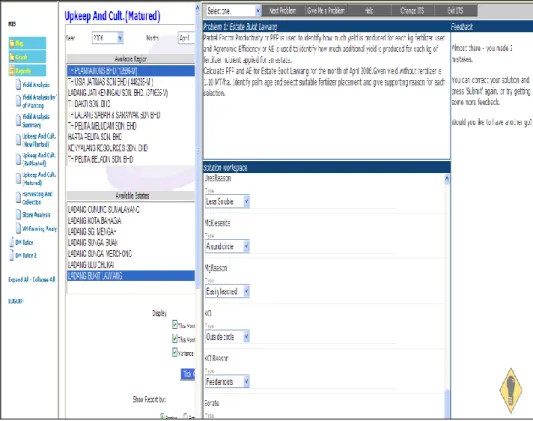Screen dimensions: 533x421
Task: Open Upkeep And Cult. (New Planted) report
Action: pos(39,140)
